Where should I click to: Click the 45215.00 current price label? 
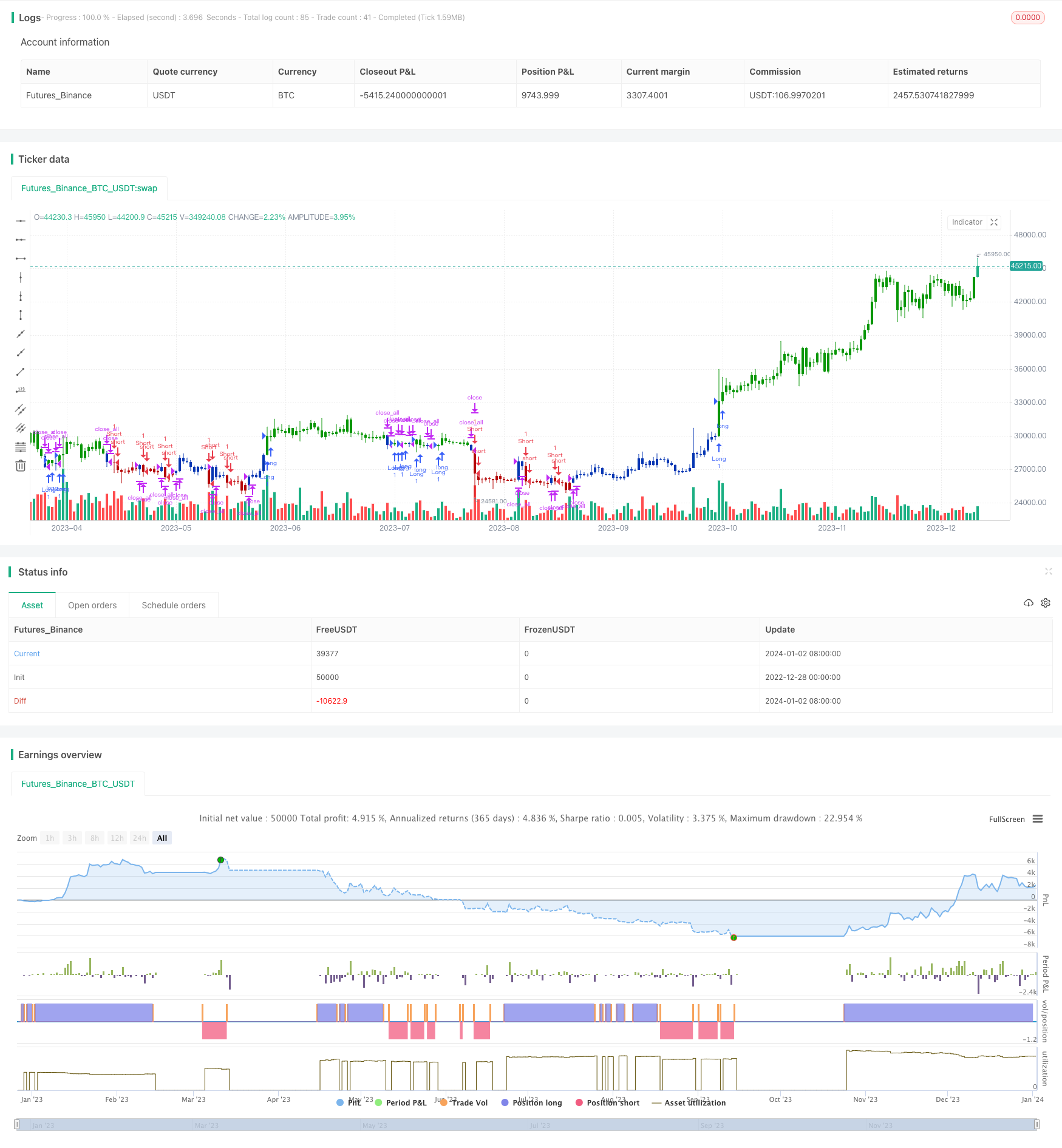(1026, 266)
